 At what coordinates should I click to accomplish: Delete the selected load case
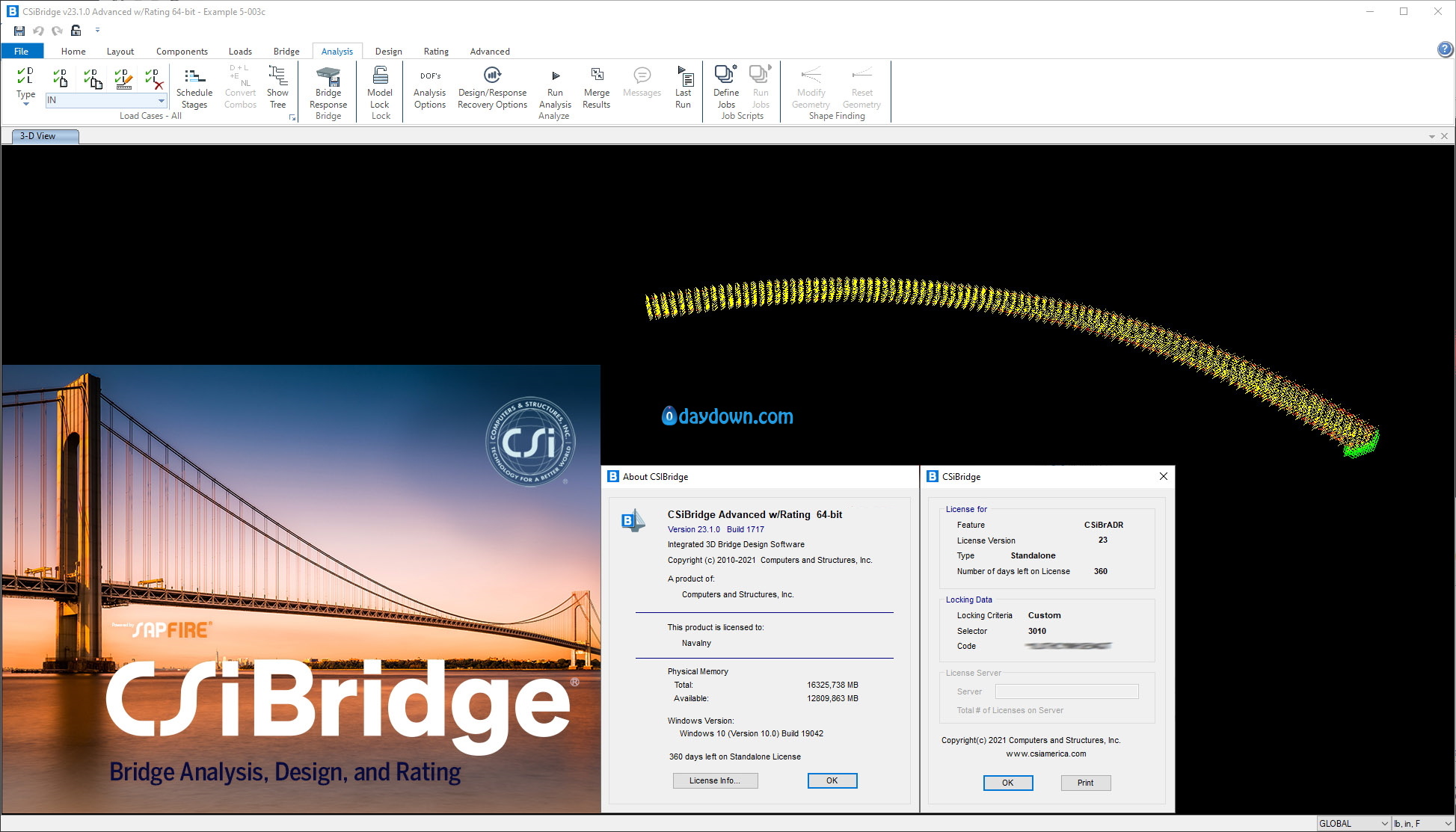153,78
